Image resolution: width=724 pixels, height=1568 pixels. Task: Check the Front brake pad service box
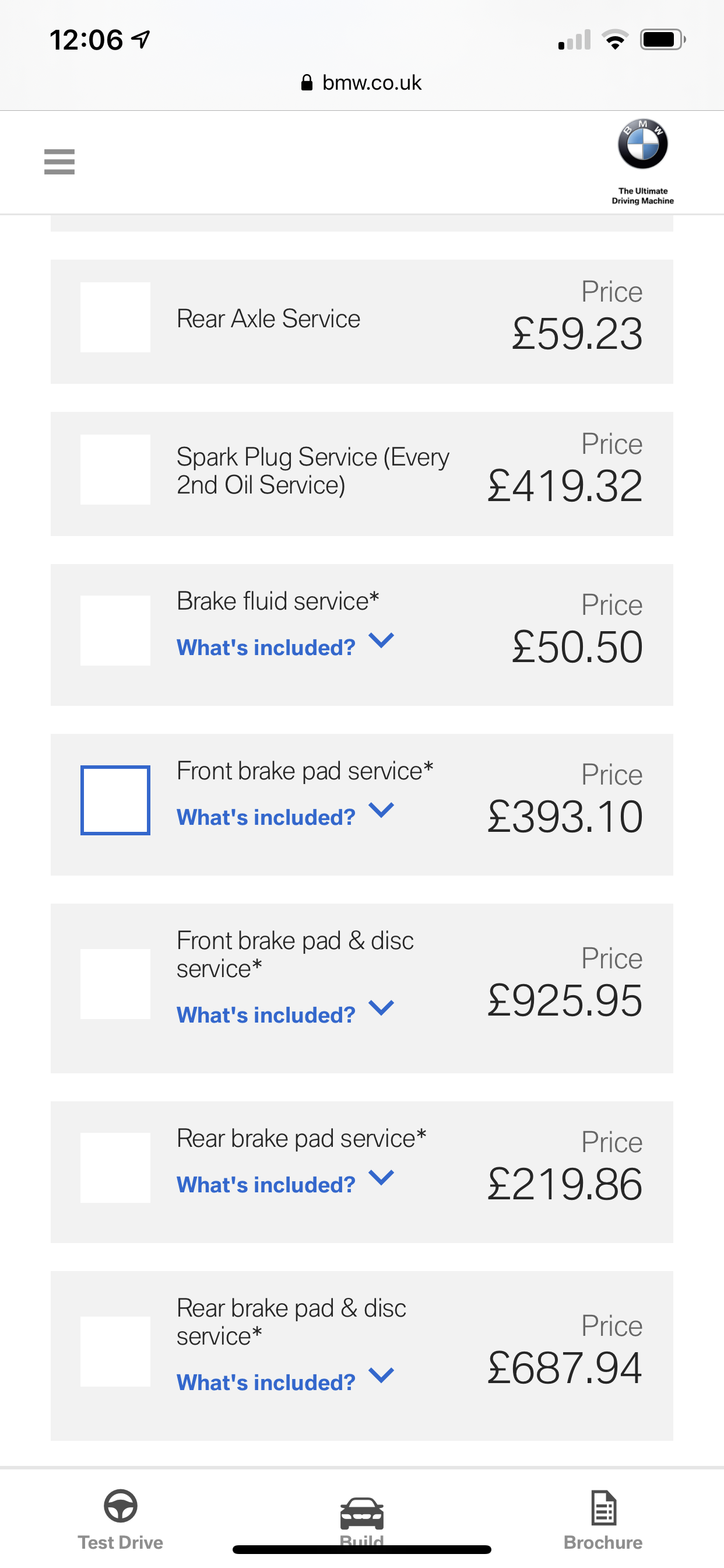click(115, 800)
